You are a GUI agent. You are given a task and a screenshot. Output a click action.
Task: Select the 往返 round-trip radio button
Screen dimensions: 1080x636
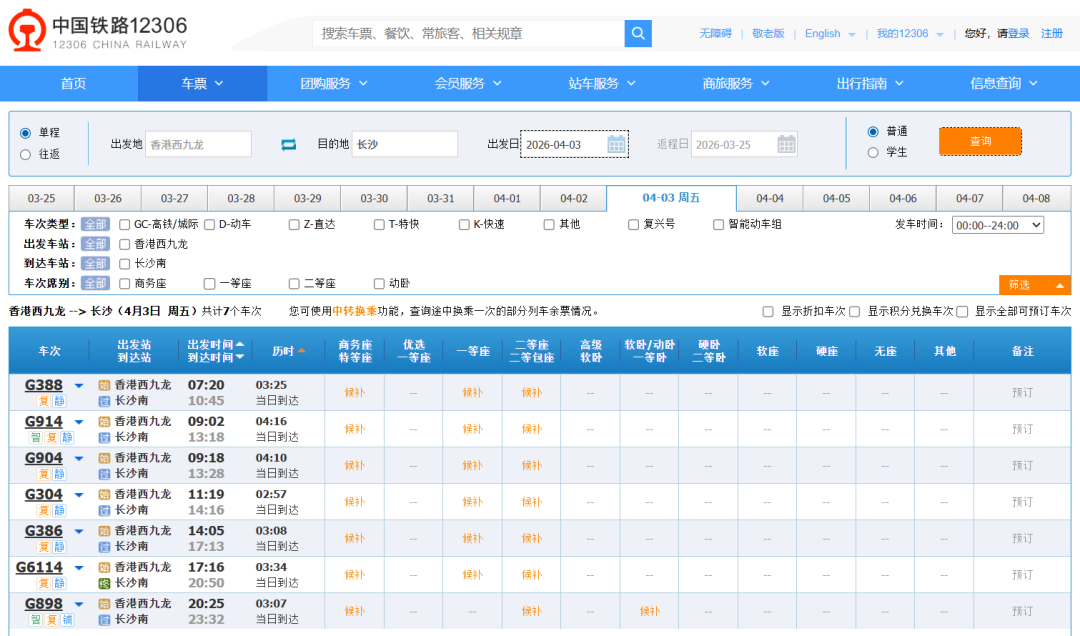pos(26,154)
